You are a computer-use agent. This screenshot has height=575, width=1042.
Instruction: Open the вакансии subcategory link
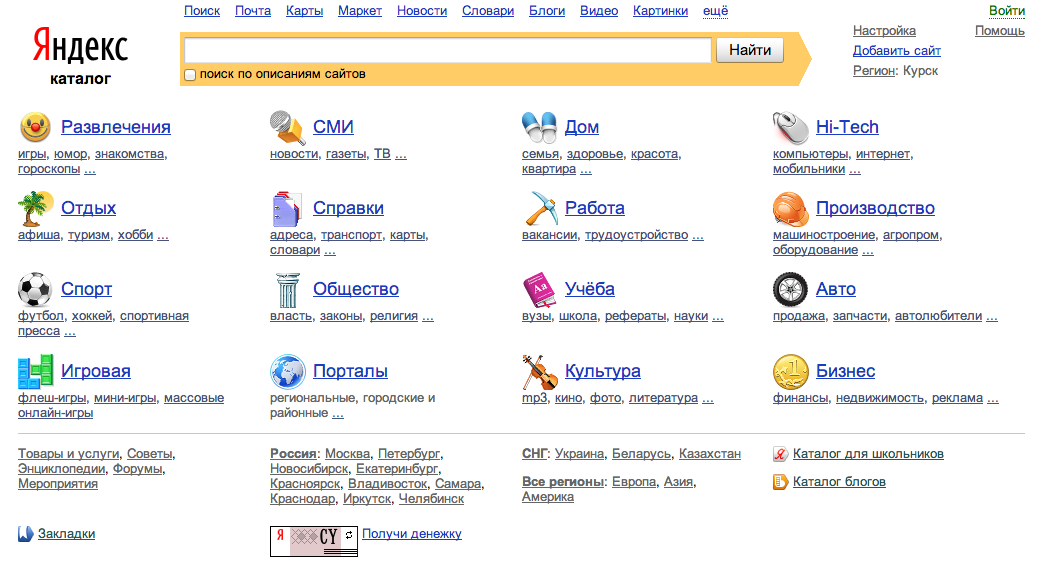pyautogui.click(x=550, y=235)
